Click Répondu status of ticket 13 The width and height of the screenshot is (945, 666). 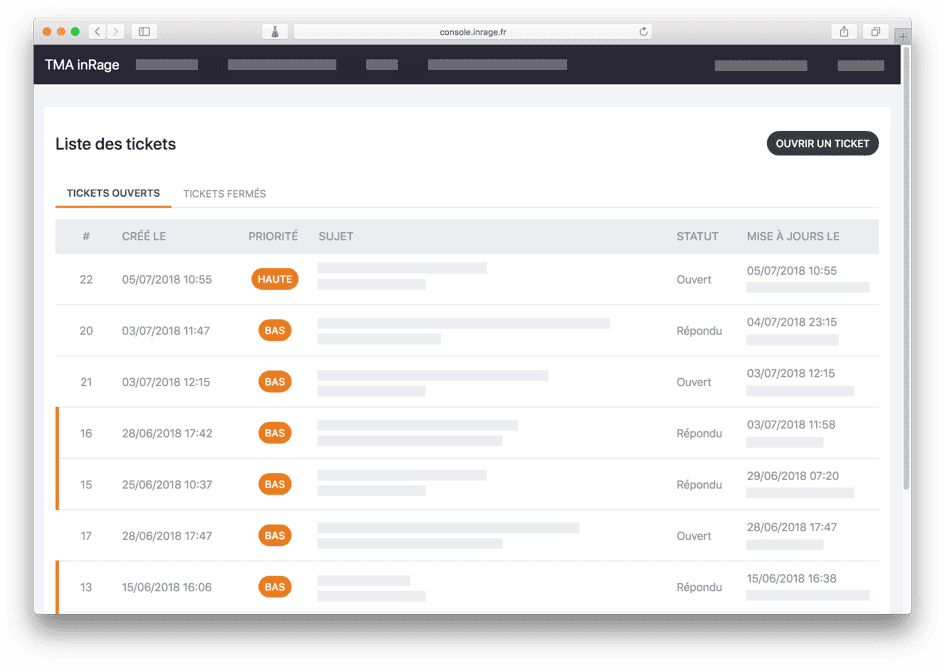point(699,586)
